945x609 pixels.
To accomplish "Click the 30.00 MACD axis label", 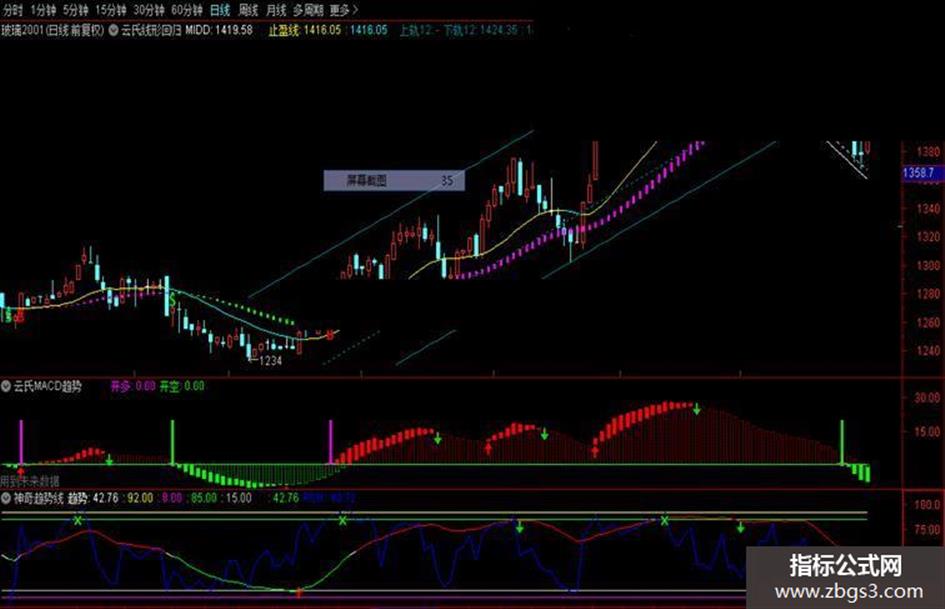I will click(927, 398).
